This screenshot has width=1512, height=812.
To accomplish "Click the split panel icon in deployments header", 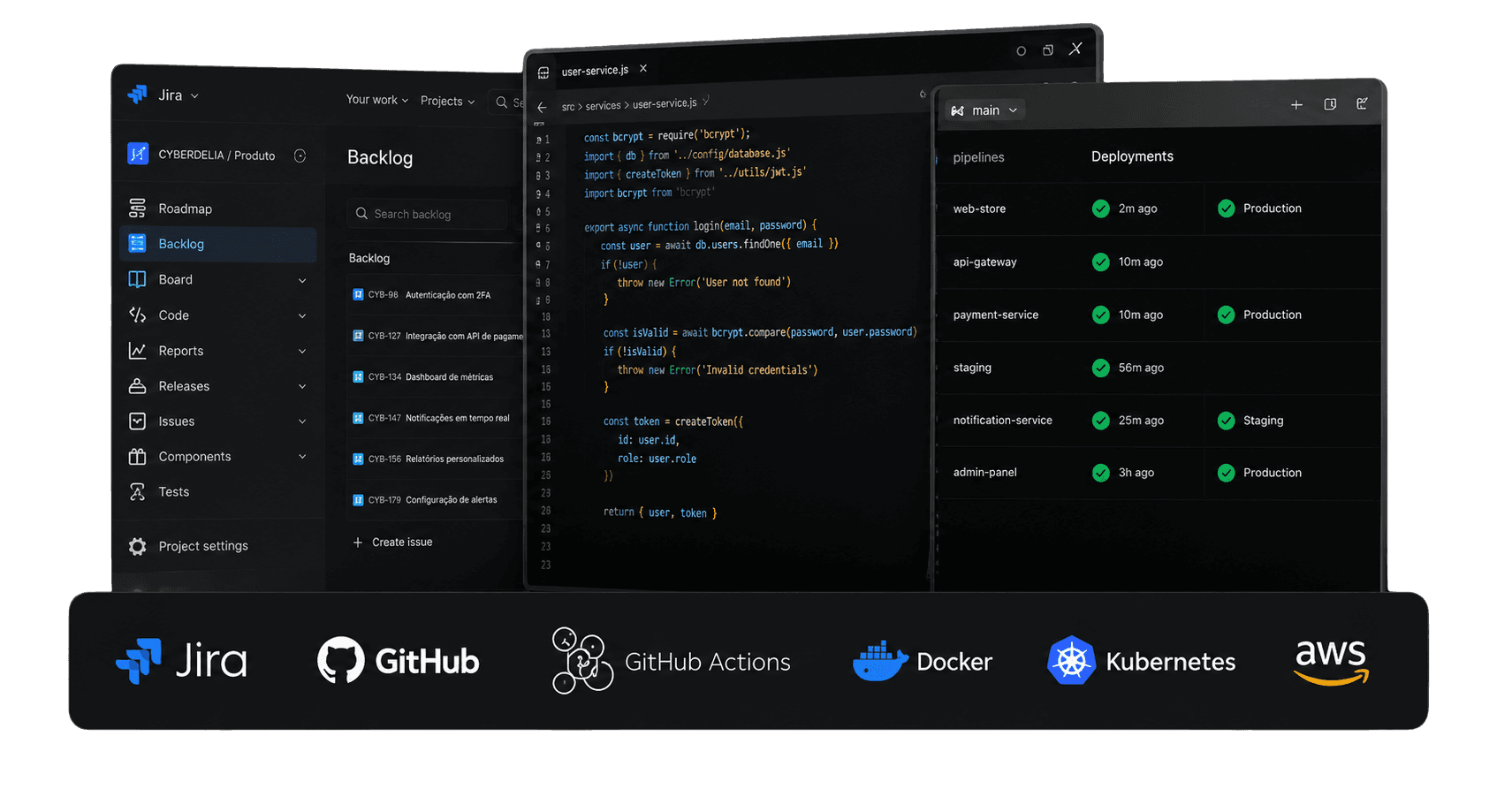I will click(1330, 104).
